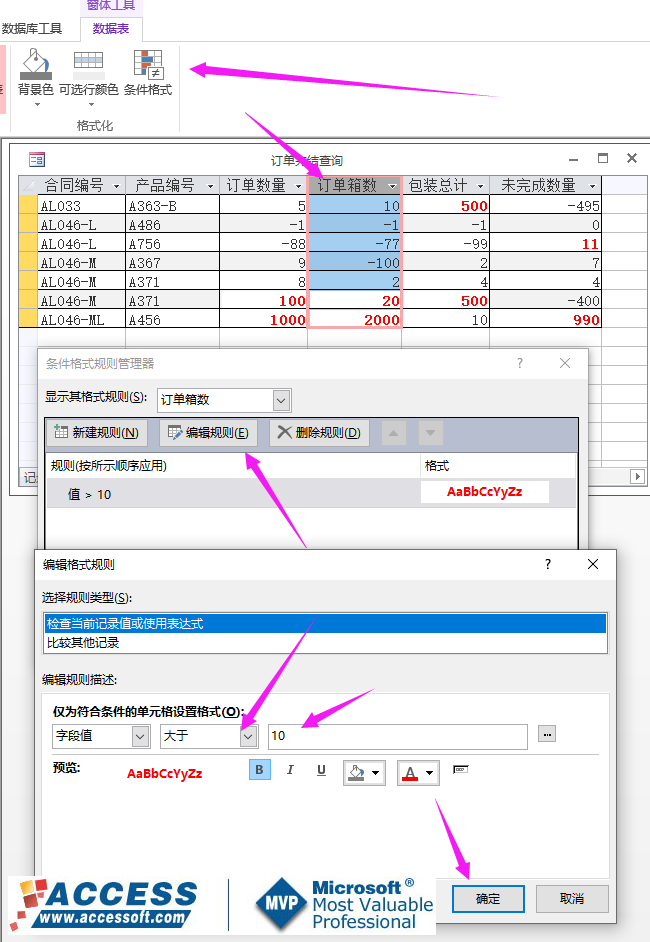650x942 pixels.
Task: Click the 新建规则 button
Action: tap(97, 433)
